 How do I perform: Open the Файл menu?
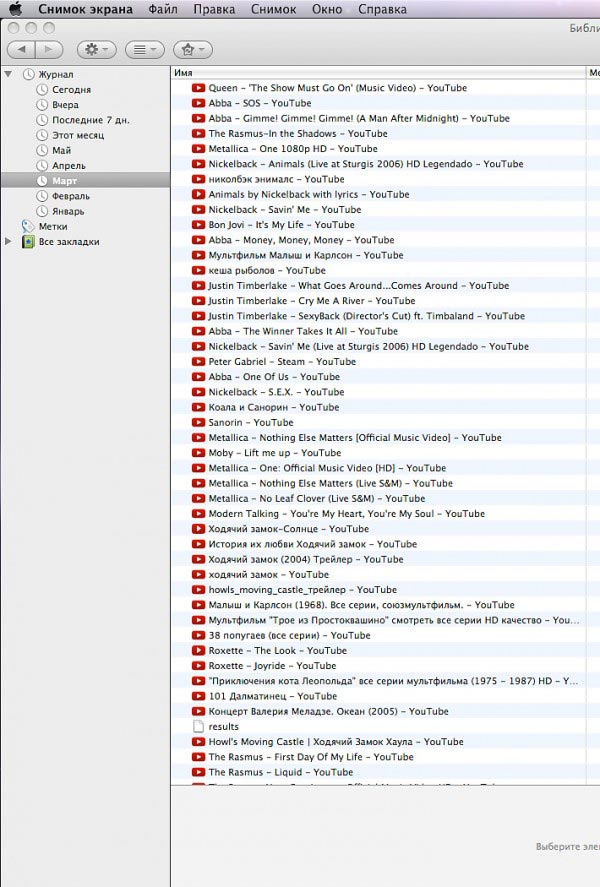(x=162, y=9)
